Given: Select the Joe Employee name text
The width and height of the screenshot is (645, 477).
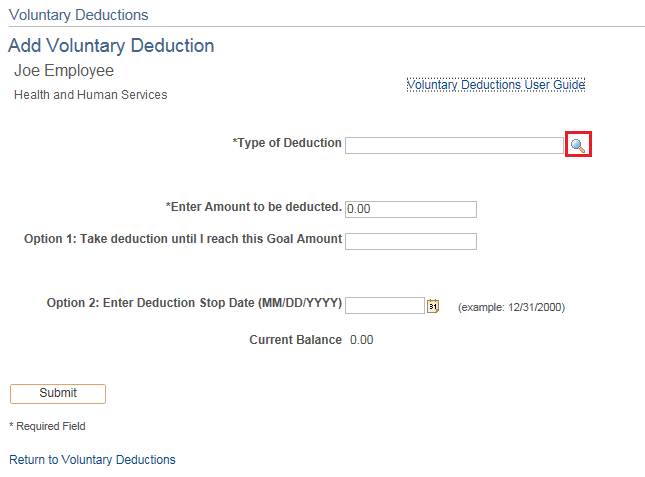Looking at the screenshot, I should [64, 71].
